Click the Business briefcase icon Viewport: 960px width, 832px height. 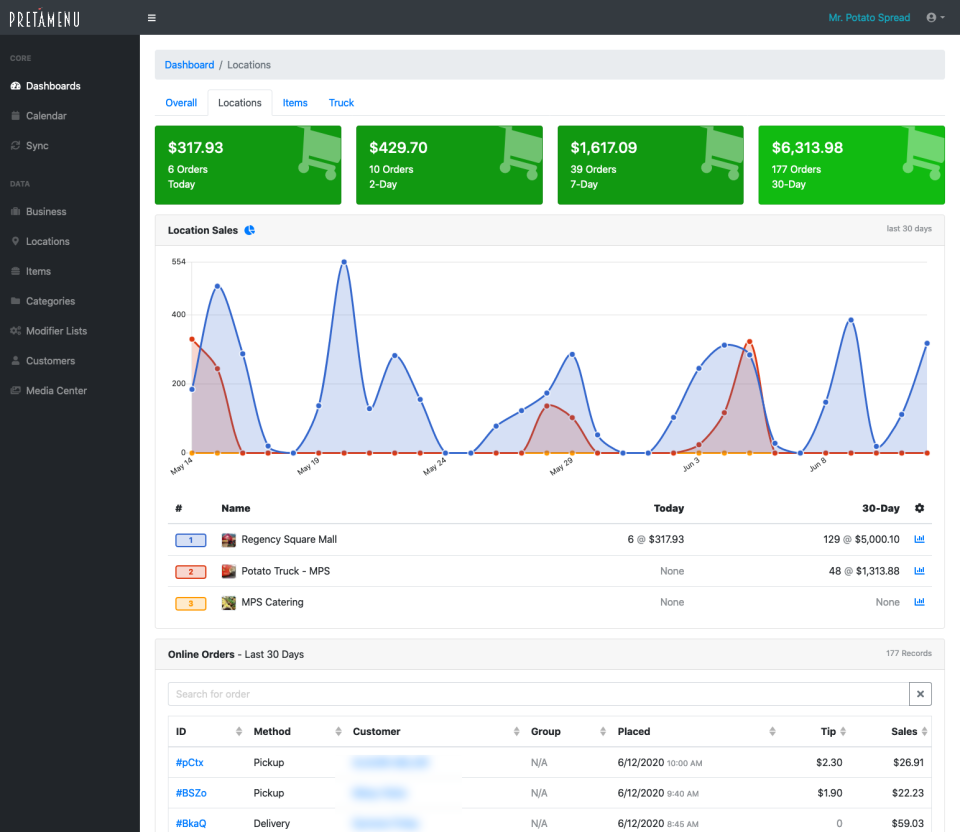[15, 212]
